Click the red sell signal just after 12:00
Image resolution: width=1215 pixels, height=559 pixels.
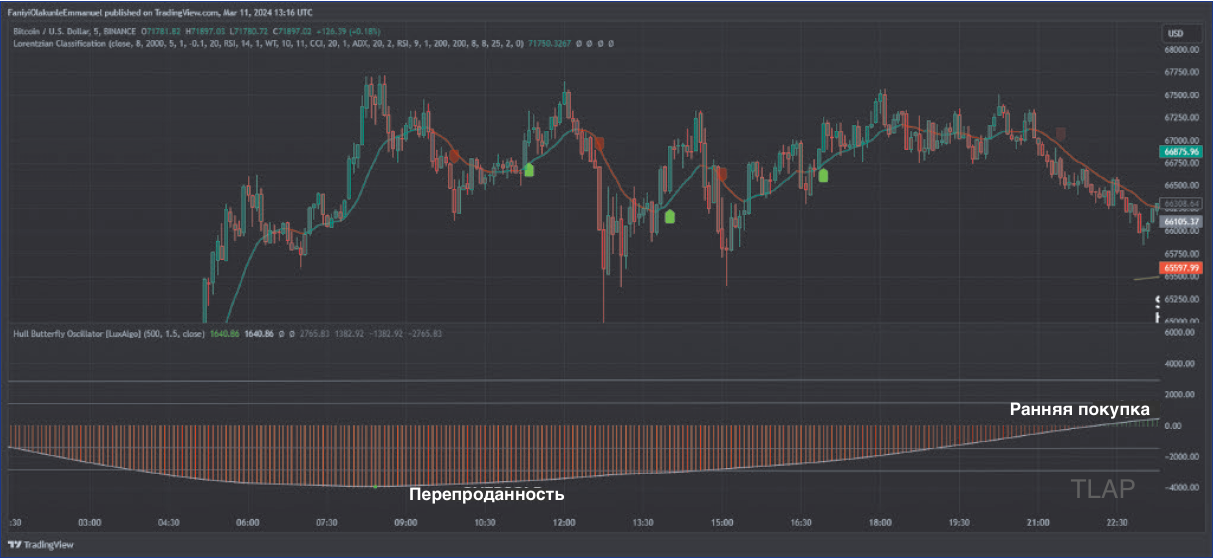(x=599, y=142)
